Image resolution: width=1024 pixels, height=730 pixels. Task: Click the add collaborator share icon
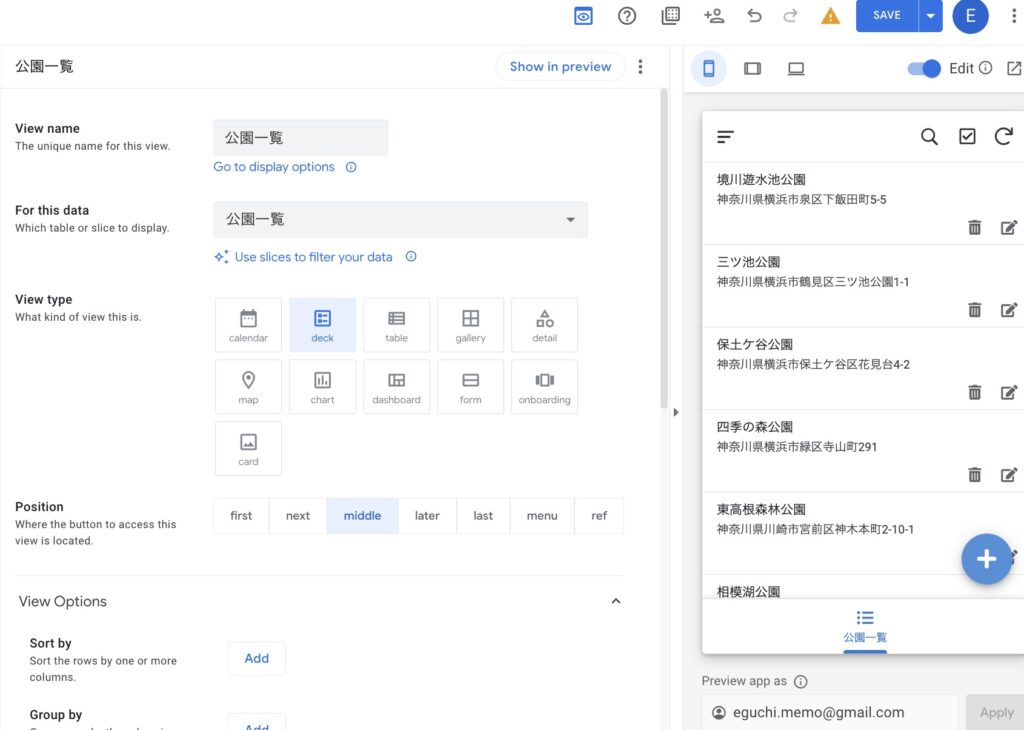click(x=713, y=16)
